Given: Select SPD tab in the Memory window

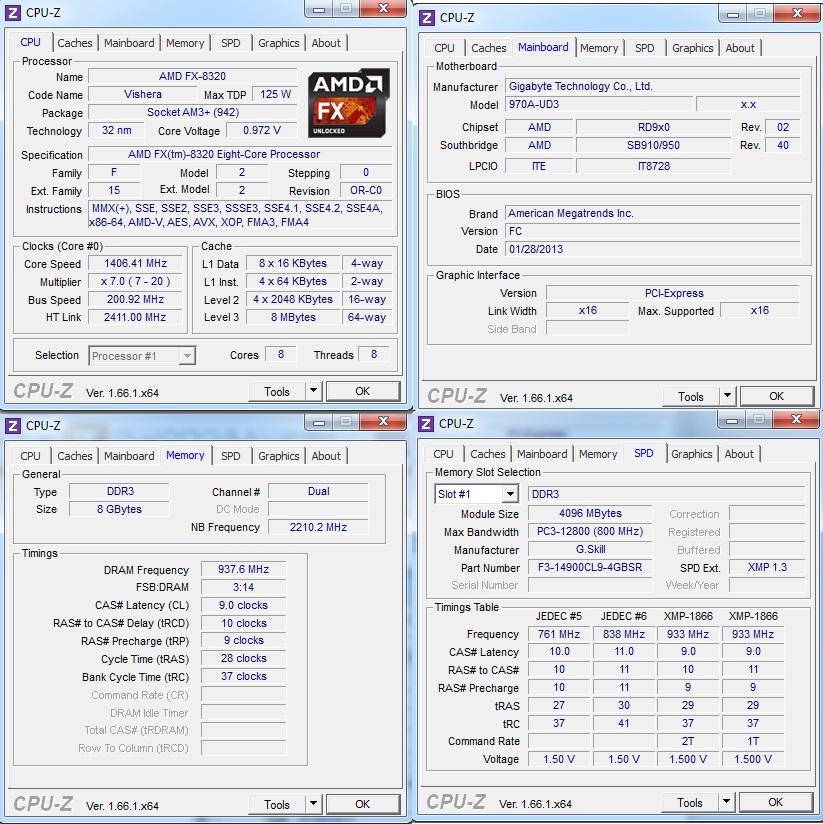Looking at the screenshot, I should (231, 456).
